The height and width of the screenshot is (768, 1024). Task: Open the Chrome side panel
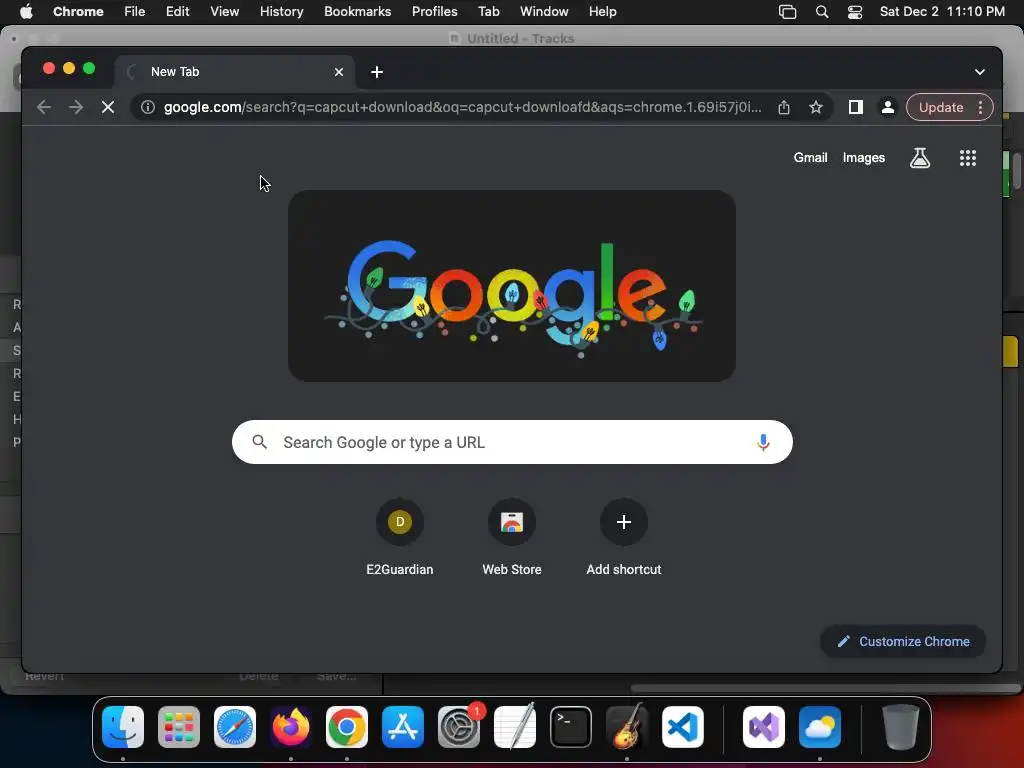(x=856, y=107)
